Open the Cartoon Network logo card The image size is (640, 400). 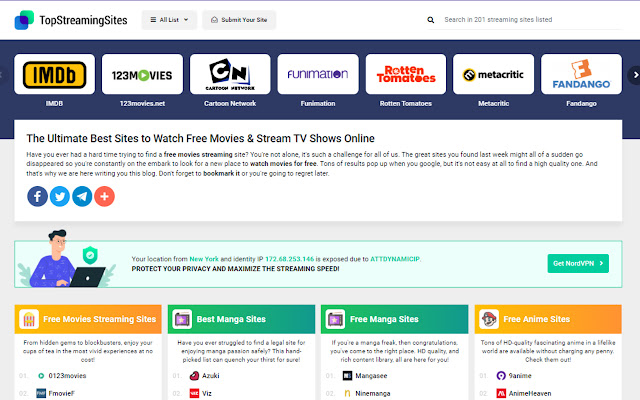coord(230,74)
